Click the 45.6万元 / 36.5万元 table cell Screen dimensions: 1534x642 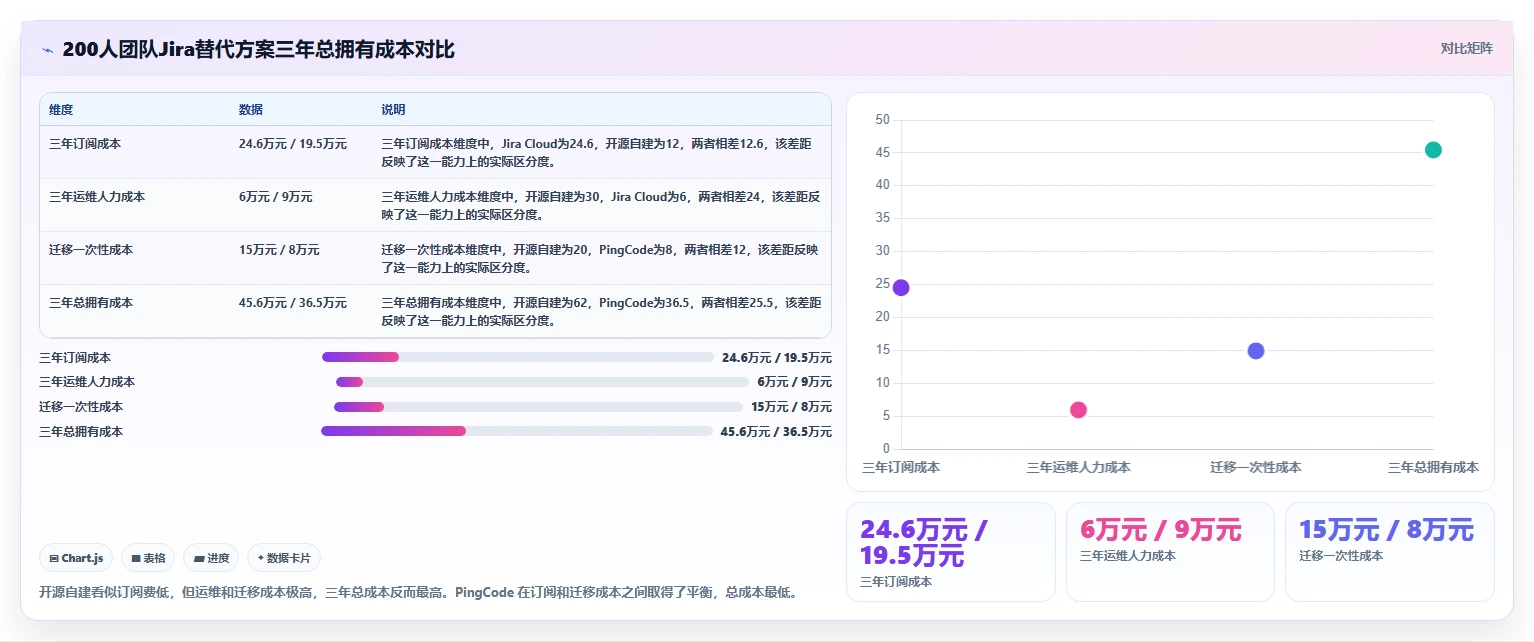click(x=293, y=303)
